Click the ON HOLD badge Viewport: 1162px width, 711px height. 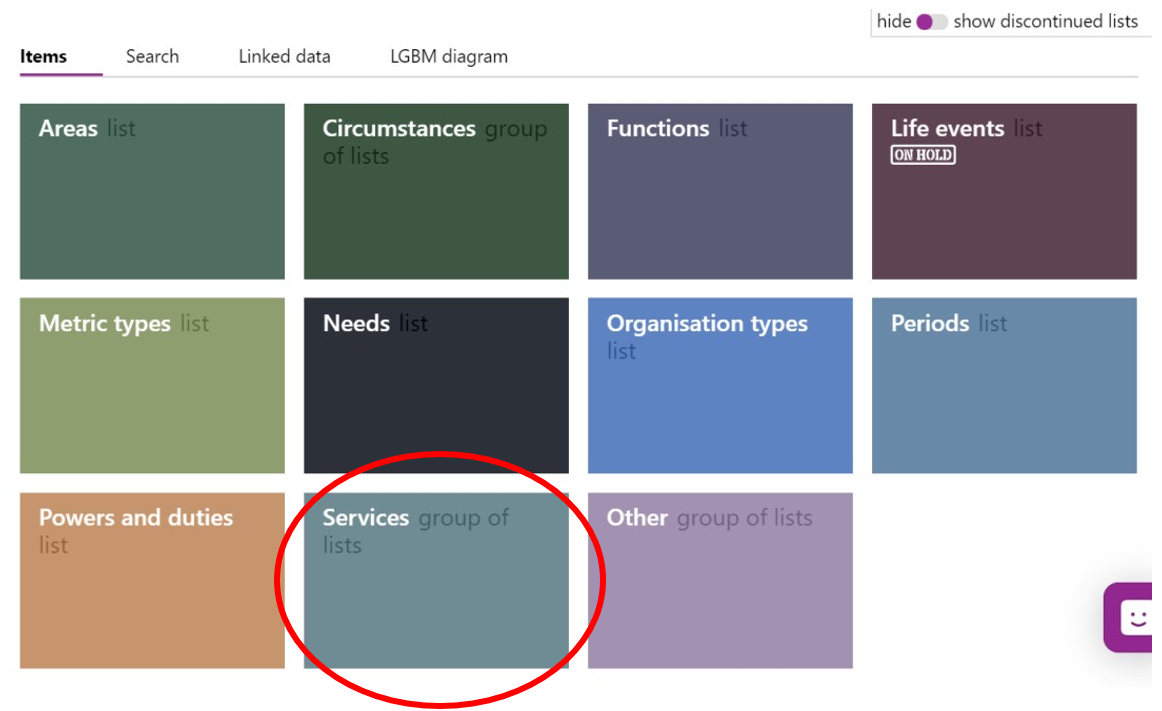(923, 155)
